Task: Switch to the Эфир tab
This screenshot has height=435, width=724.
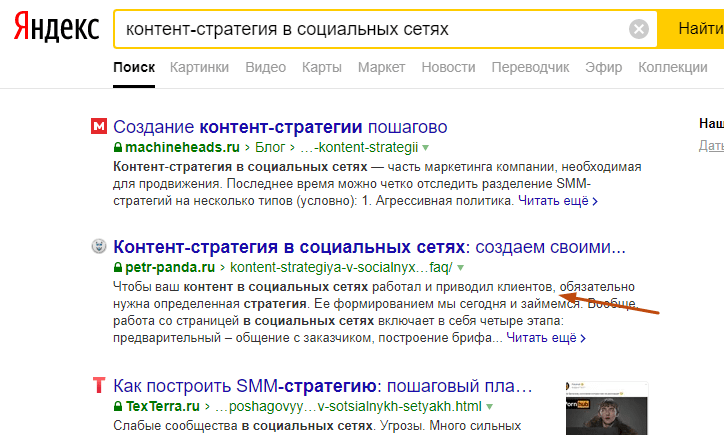Action: 603,67
